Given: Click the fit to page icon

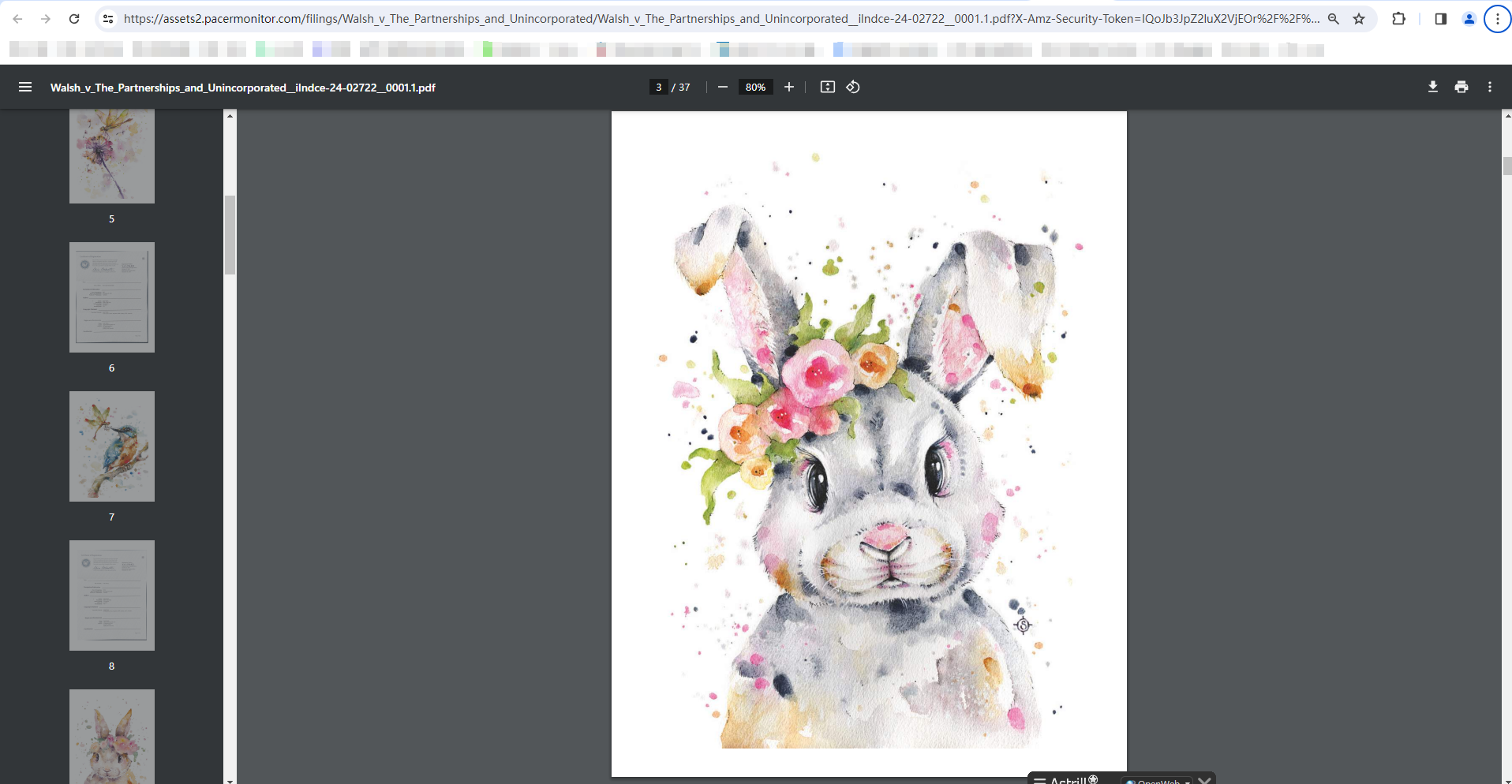Looking at the screenshot, I should 827,87.
